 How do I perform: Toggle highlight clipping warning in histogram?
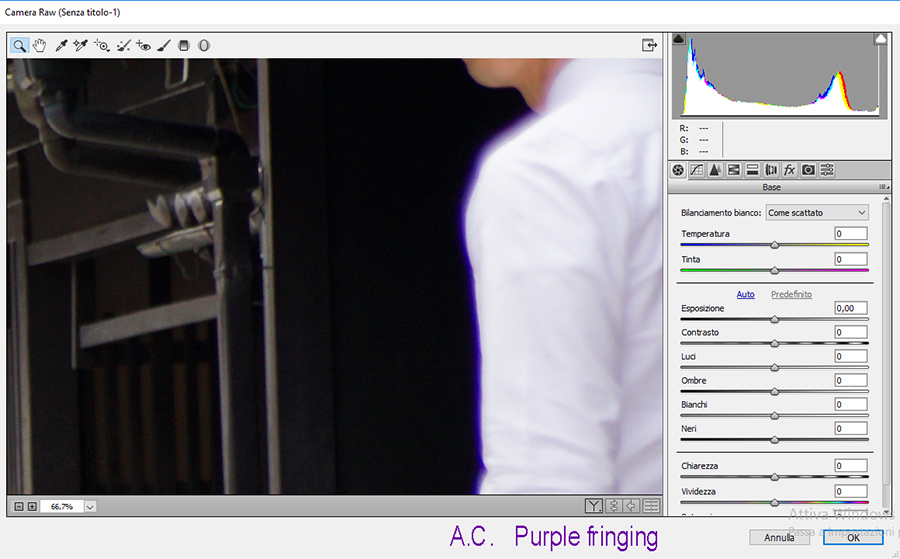click(880, 38)
